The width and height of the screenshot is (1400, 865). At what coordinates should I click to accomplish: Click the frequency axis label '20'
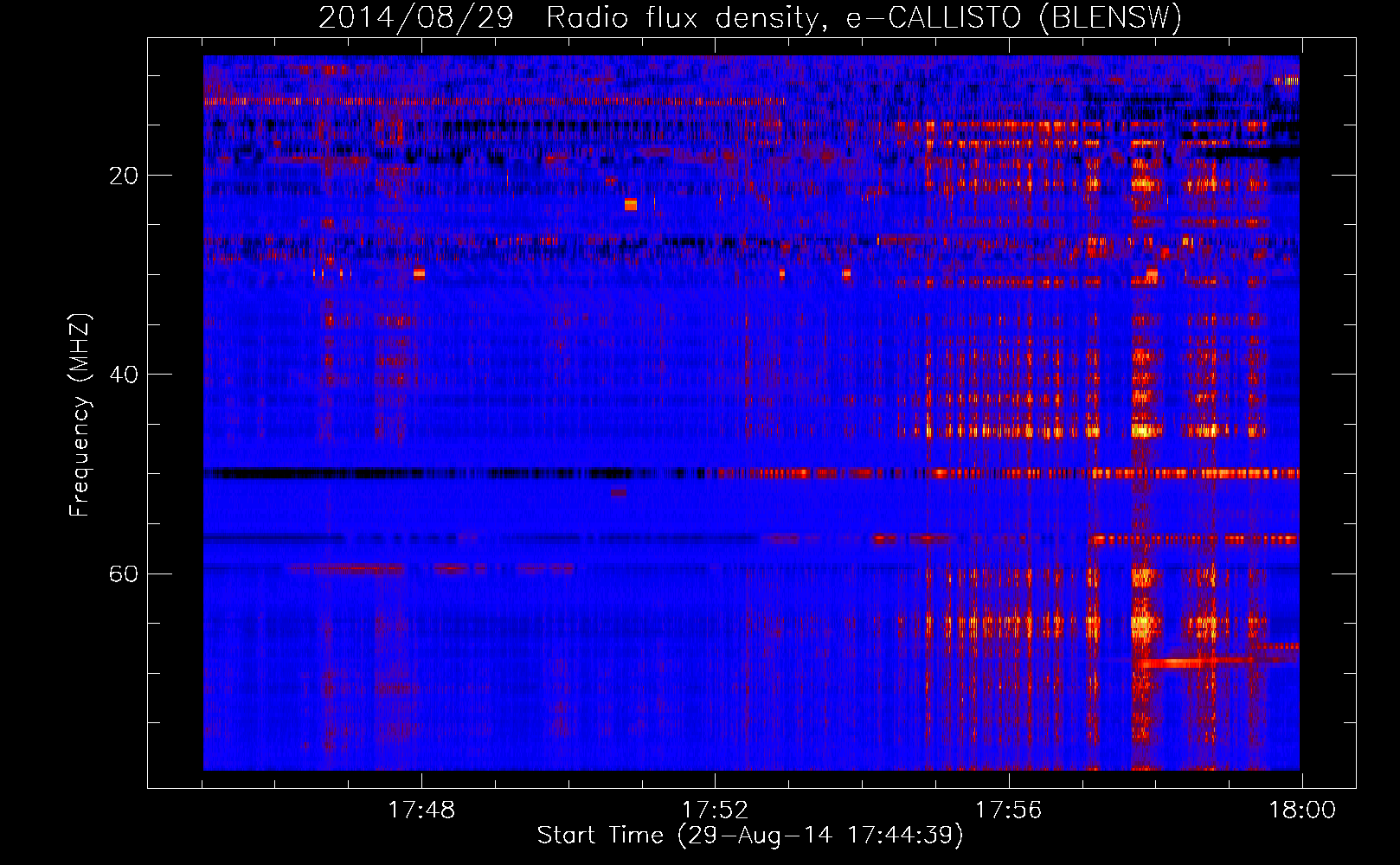point(124,176)
